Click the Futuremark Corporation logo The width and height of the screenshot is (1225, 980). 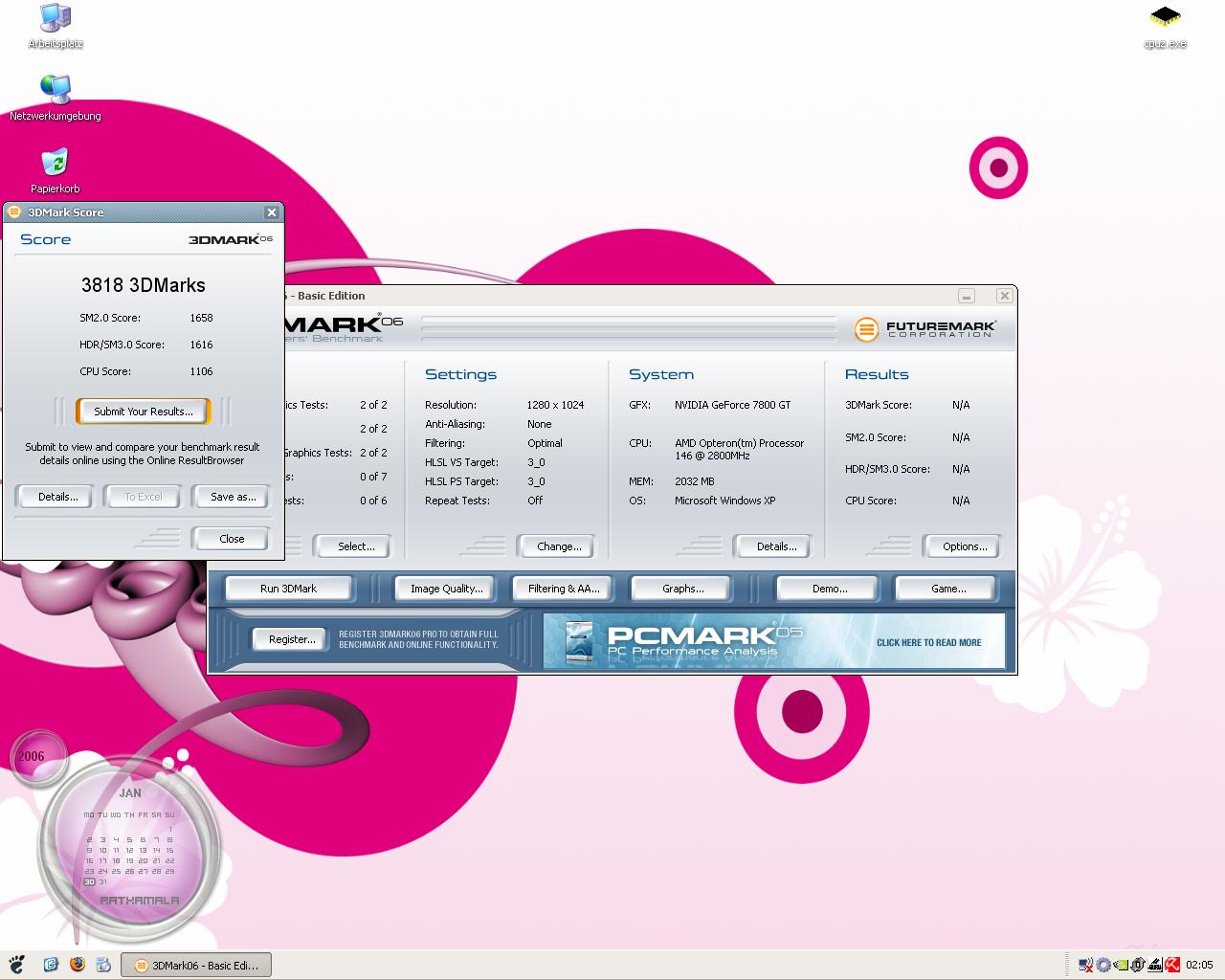[924, 329]
